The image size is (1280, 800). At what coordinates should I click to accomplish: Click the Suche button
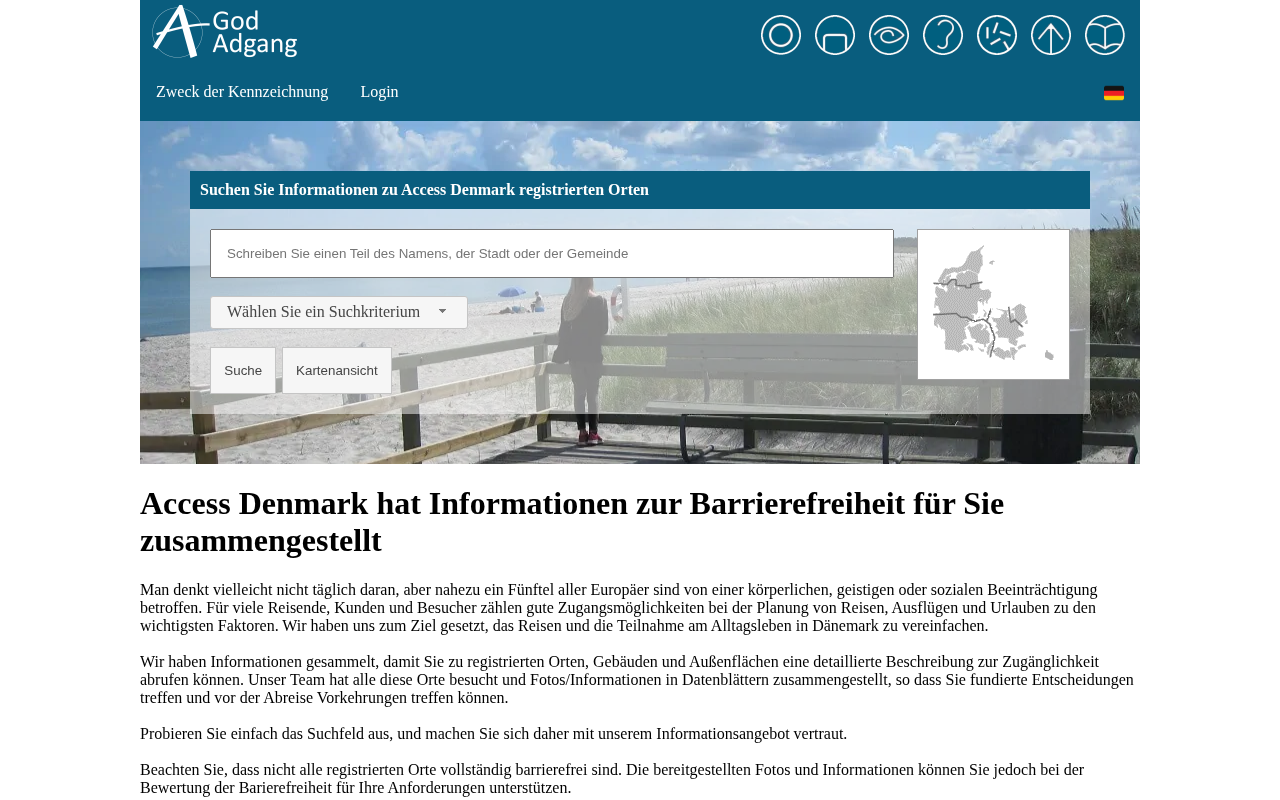[243, 371]
